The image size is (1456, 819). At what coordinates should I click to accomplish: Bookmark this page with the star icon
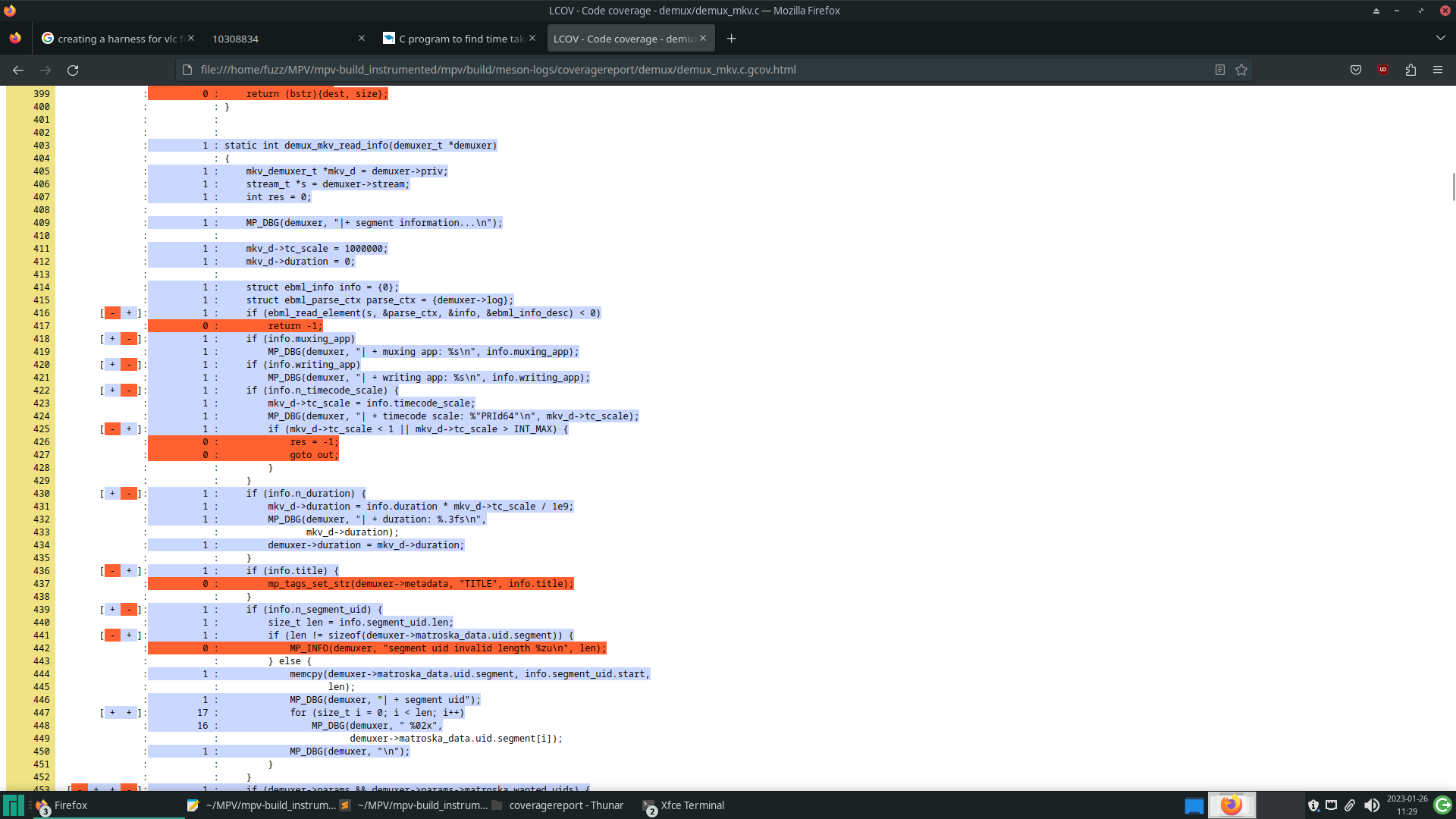(1241, 70)
